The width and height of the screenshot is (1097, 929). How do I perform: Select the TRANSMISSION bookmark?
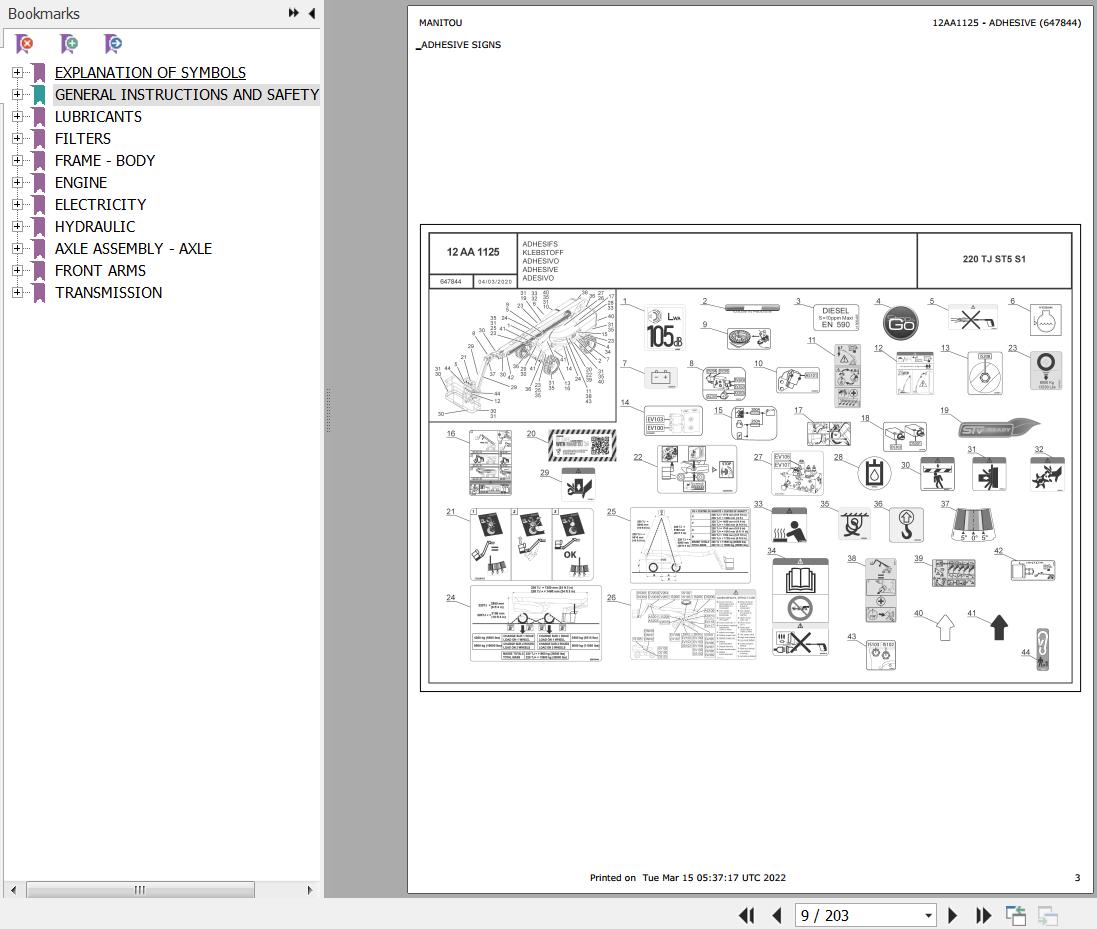click(x=108, y=292)
